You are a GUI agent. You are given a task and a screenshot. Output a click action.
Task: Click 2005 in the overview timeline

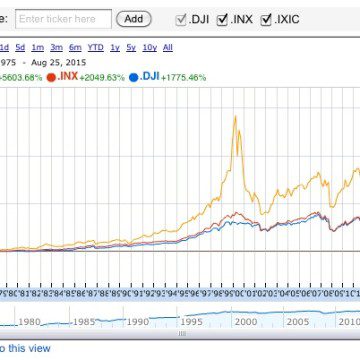click(298, 322)
